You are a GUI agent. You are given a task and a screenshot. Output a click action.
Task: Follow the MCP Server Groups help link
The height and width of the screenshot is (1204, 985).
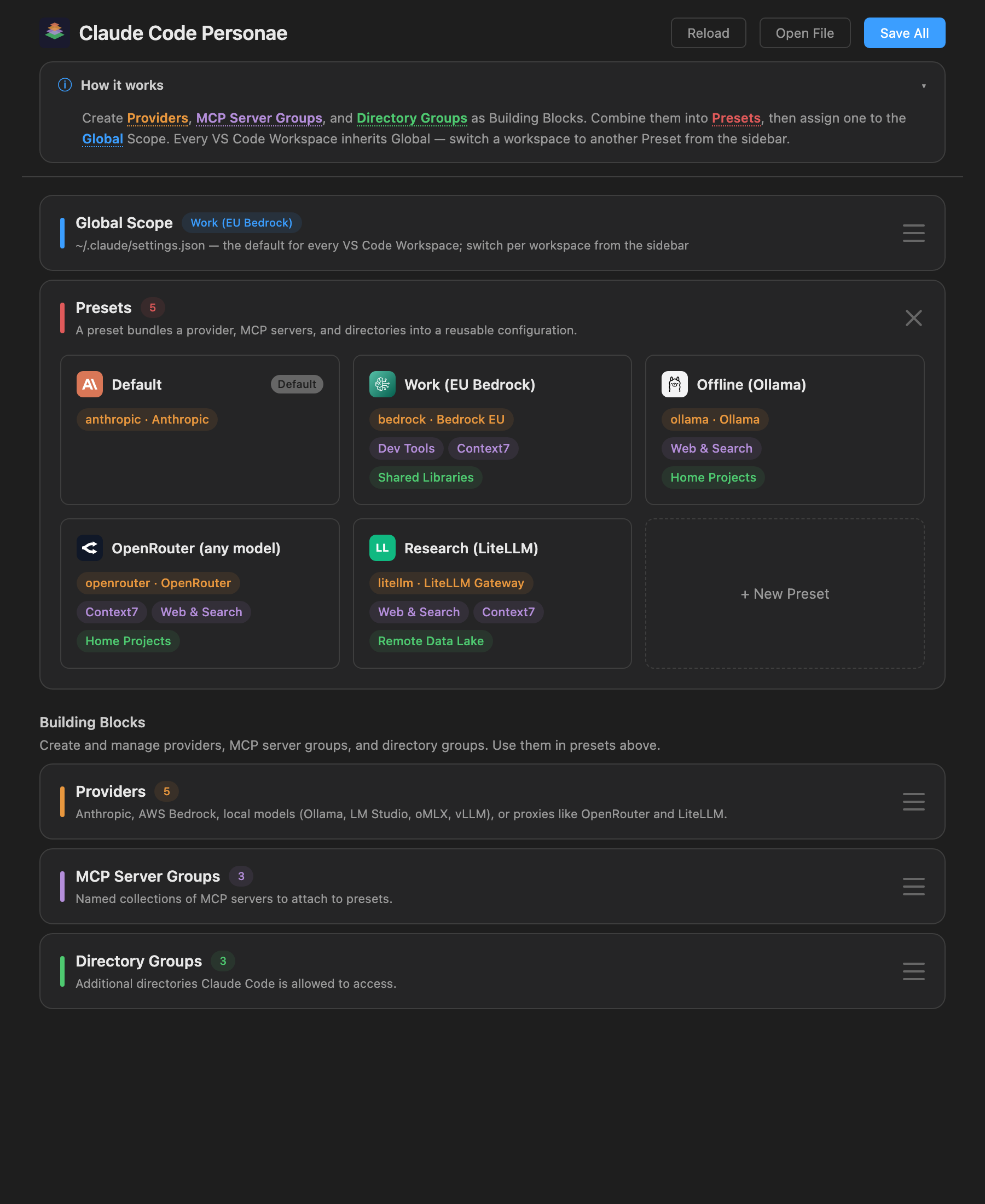[259, 118]
